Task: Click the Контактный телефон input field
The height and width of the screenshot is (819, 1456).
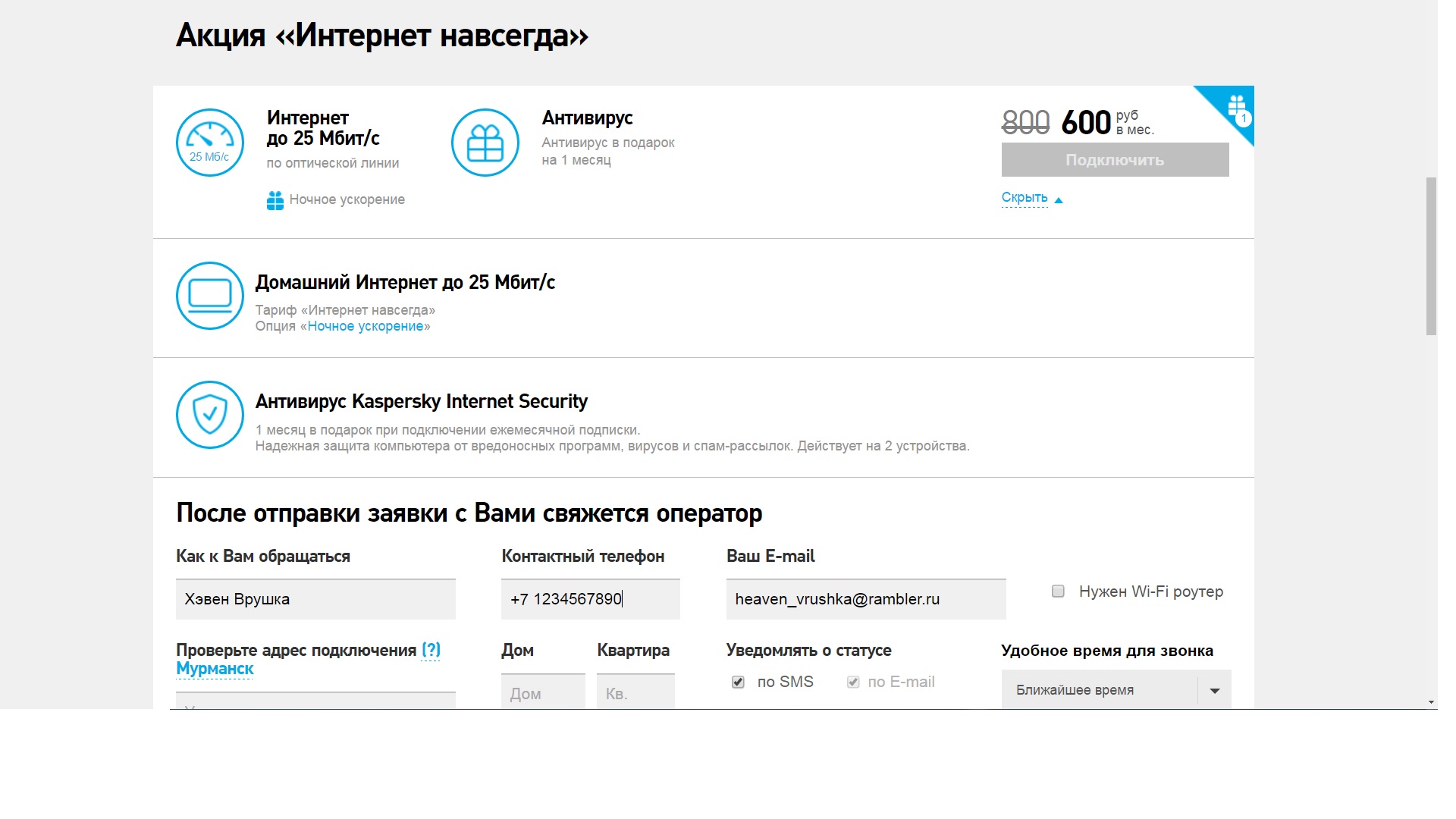Action: (x=590, y=599)
